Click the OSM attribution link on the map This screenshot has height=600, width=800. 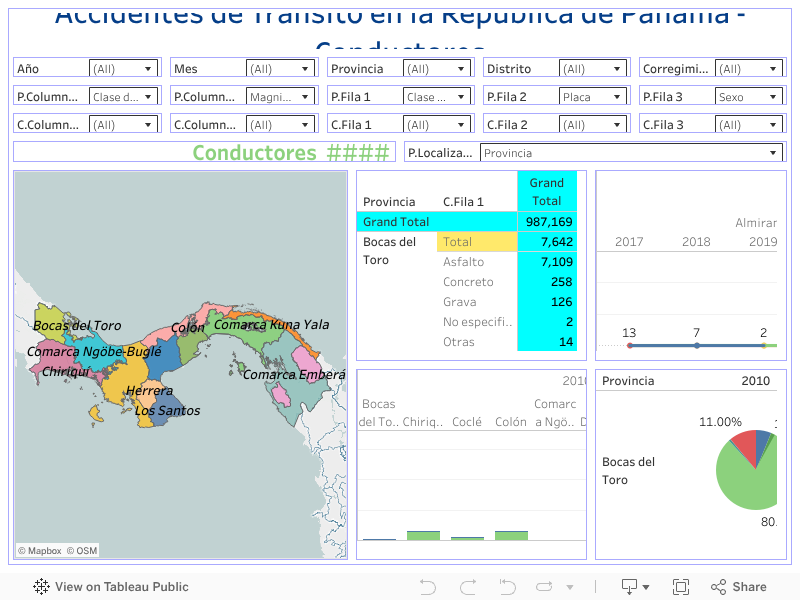tap(87, 550)
